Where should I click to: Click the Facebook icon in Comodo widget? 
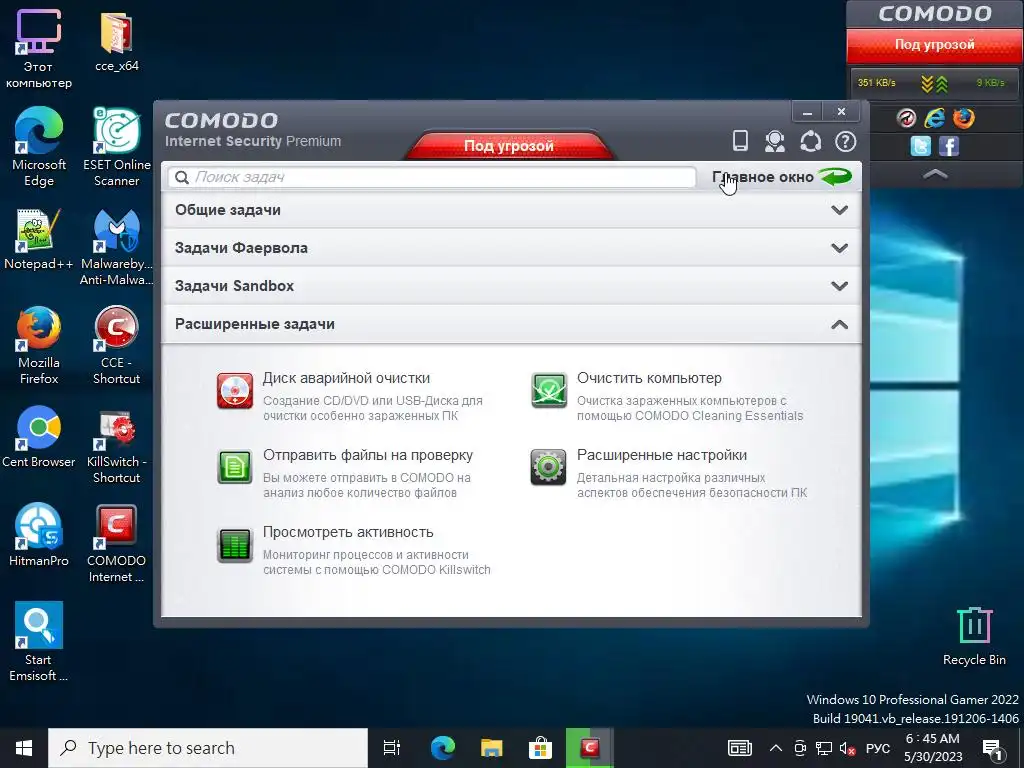[949, 146]
